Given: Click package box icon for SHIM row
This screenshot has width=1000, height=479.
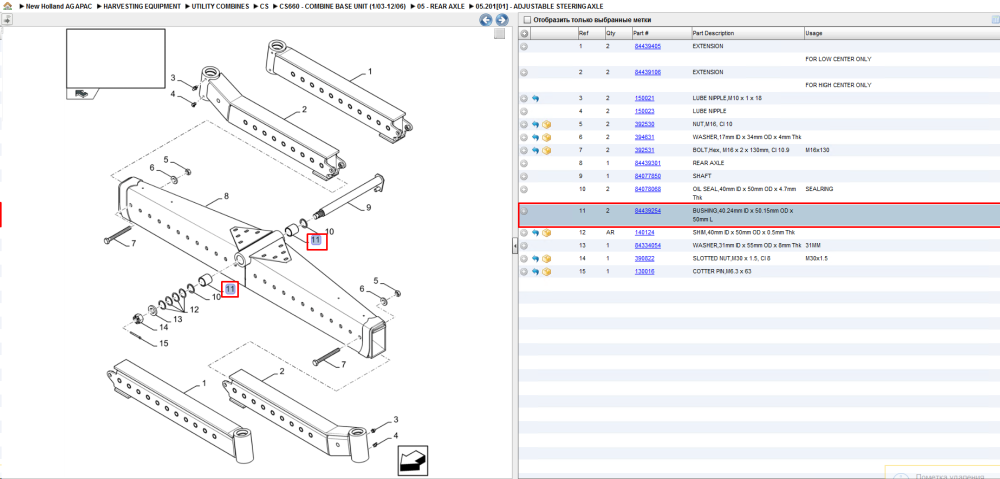Looking at the screenshot, I should [547, 233].
